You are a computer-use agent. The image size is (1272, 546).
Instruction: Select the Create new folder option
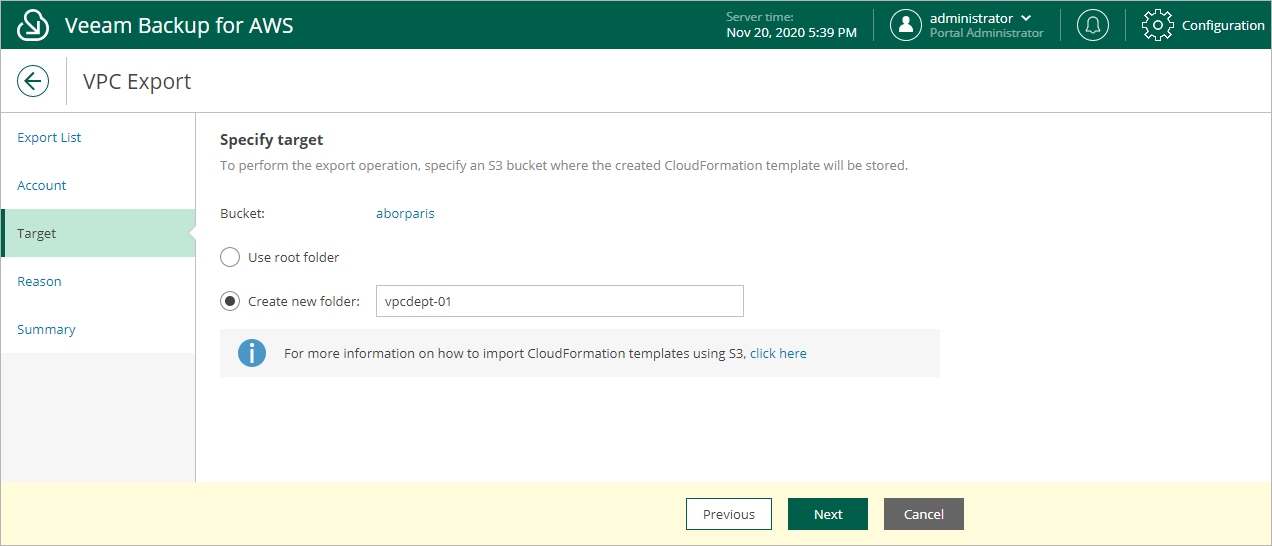coord(230,301)
